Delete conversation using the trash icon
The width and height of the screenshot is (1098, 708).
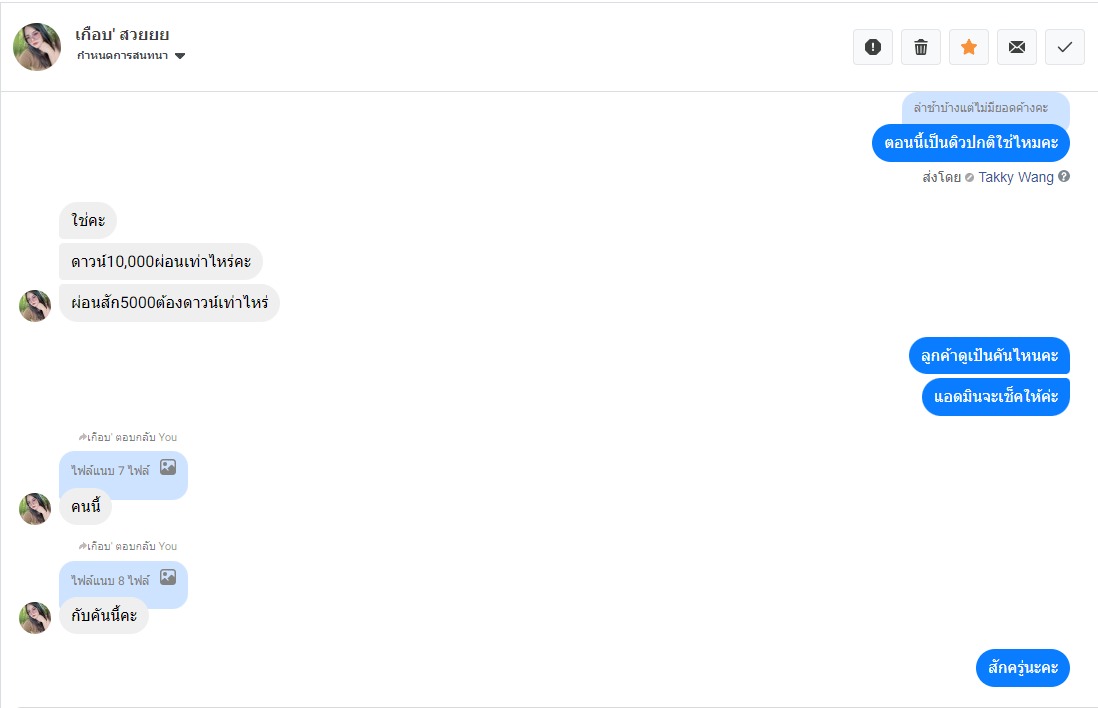920,47
